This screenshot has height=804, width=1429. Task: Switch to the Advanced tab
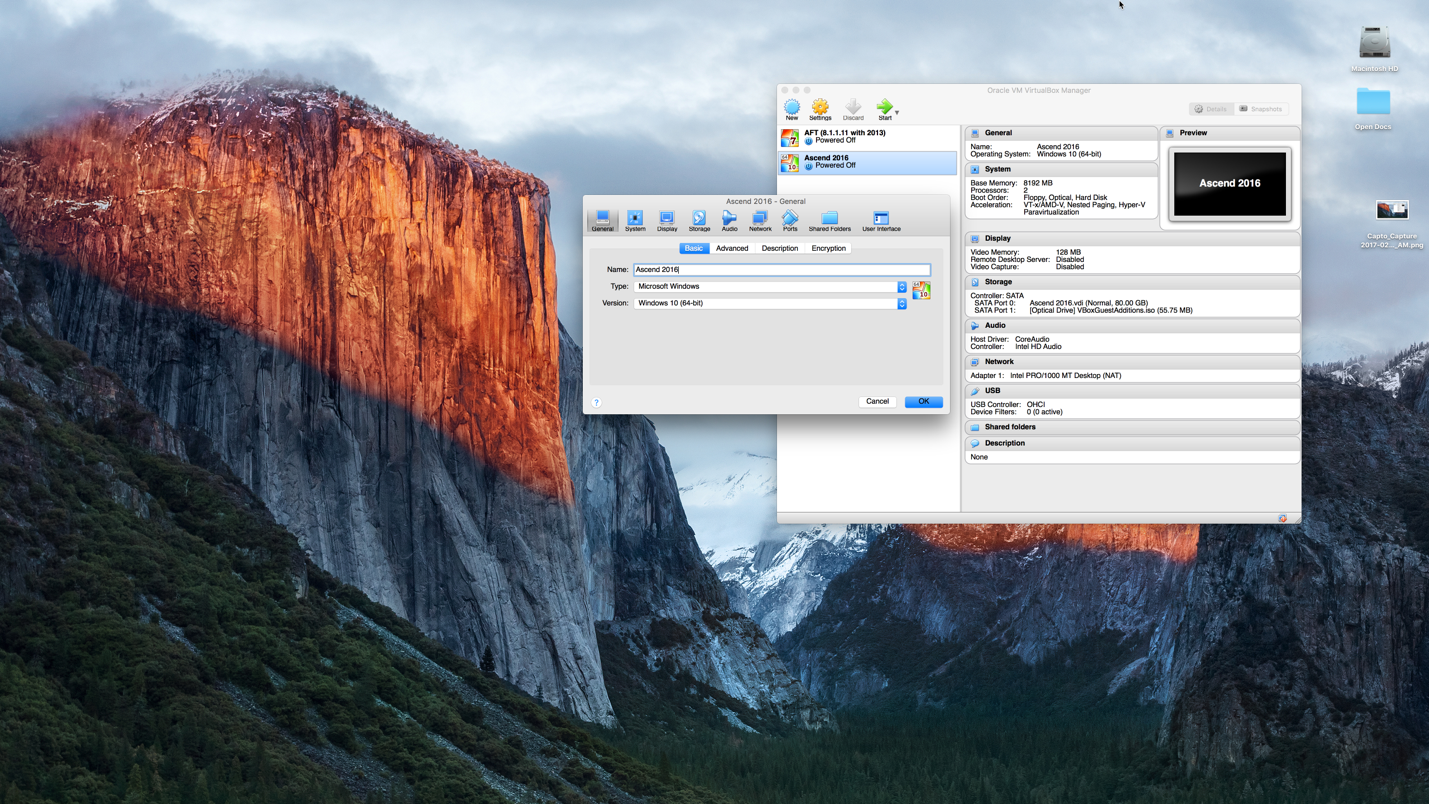click(x=732, y=248)
